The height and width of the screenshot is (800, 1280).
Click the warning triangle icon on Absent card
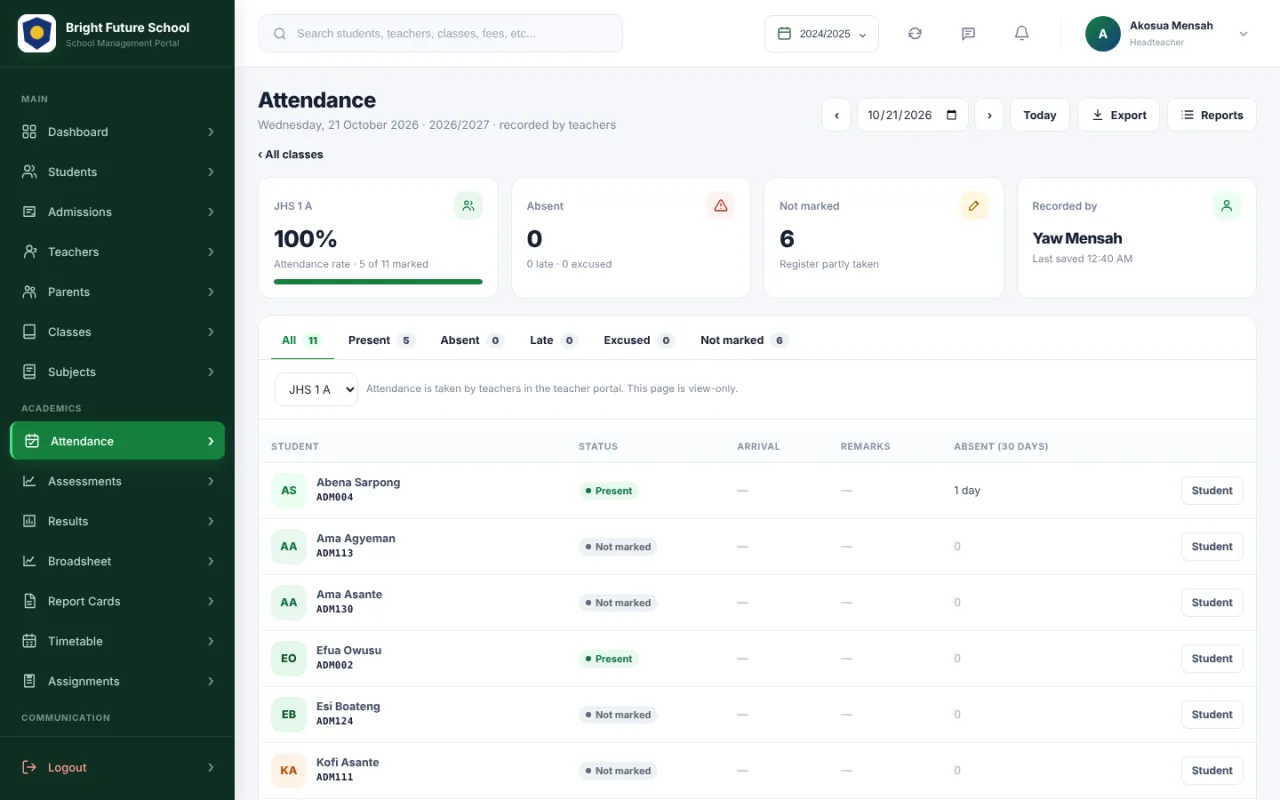(720, 206)
